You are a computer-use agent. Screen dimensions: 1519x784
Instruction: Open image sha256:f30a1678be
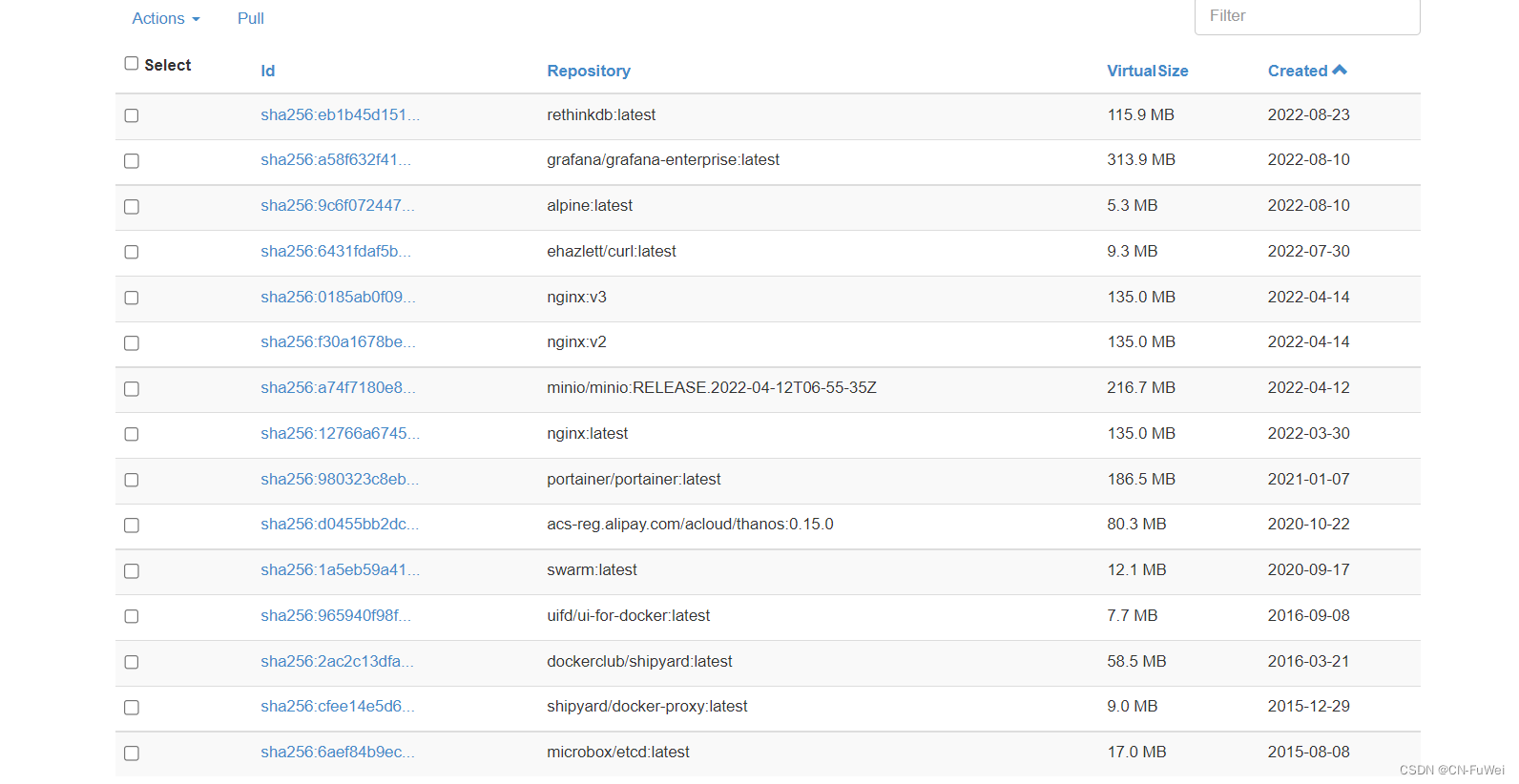(338, 341)
